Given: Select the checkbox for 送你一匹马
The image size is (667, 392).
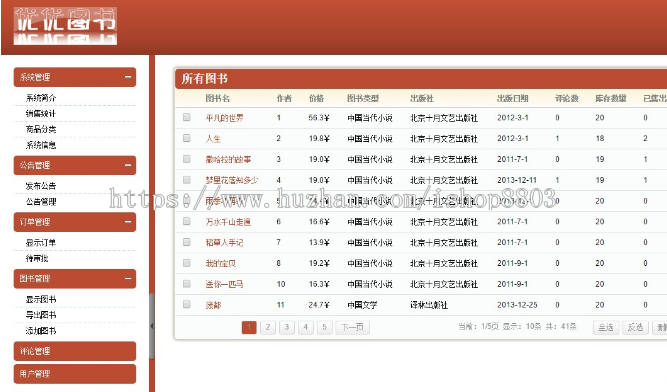Looking at the screenshot, I should point(186,284).
